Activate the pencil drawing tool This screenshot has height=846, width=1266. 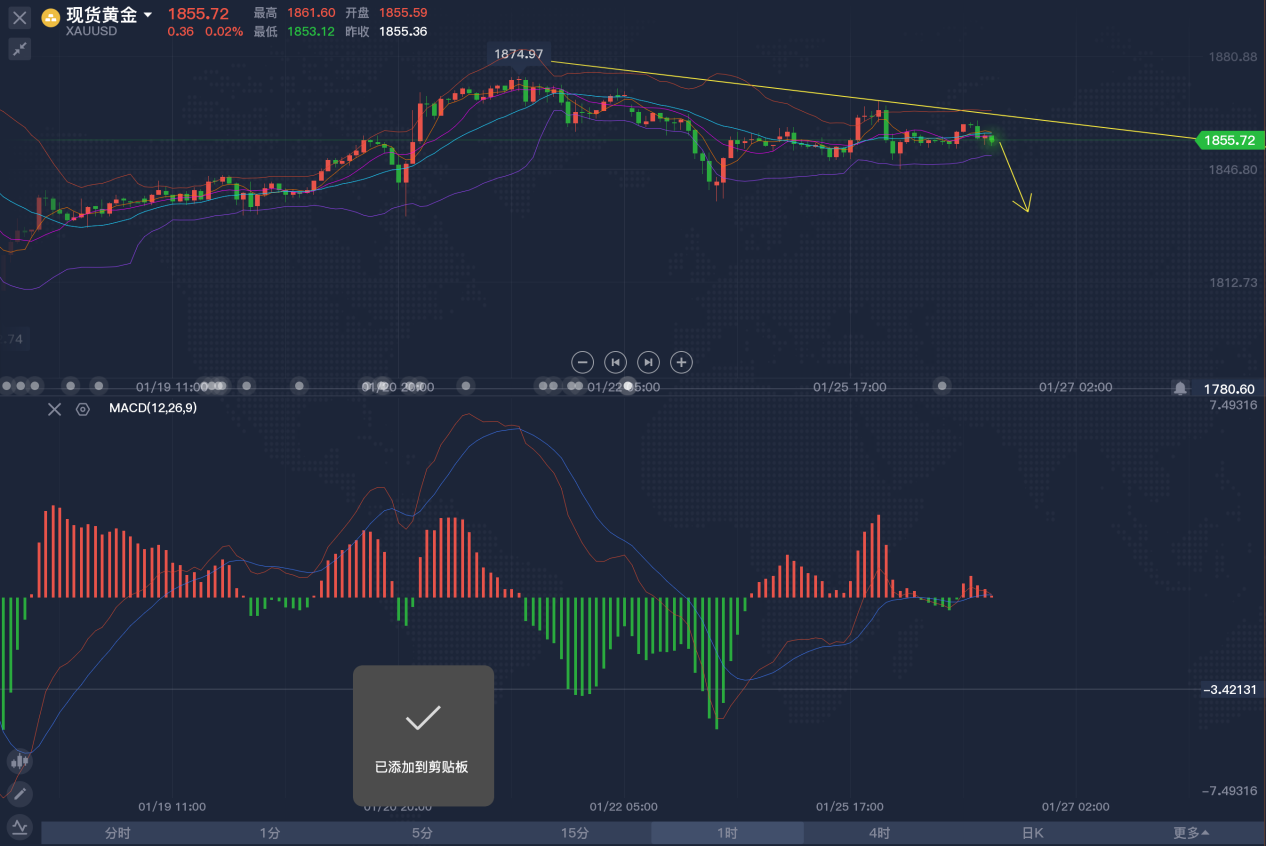(20, 794)
